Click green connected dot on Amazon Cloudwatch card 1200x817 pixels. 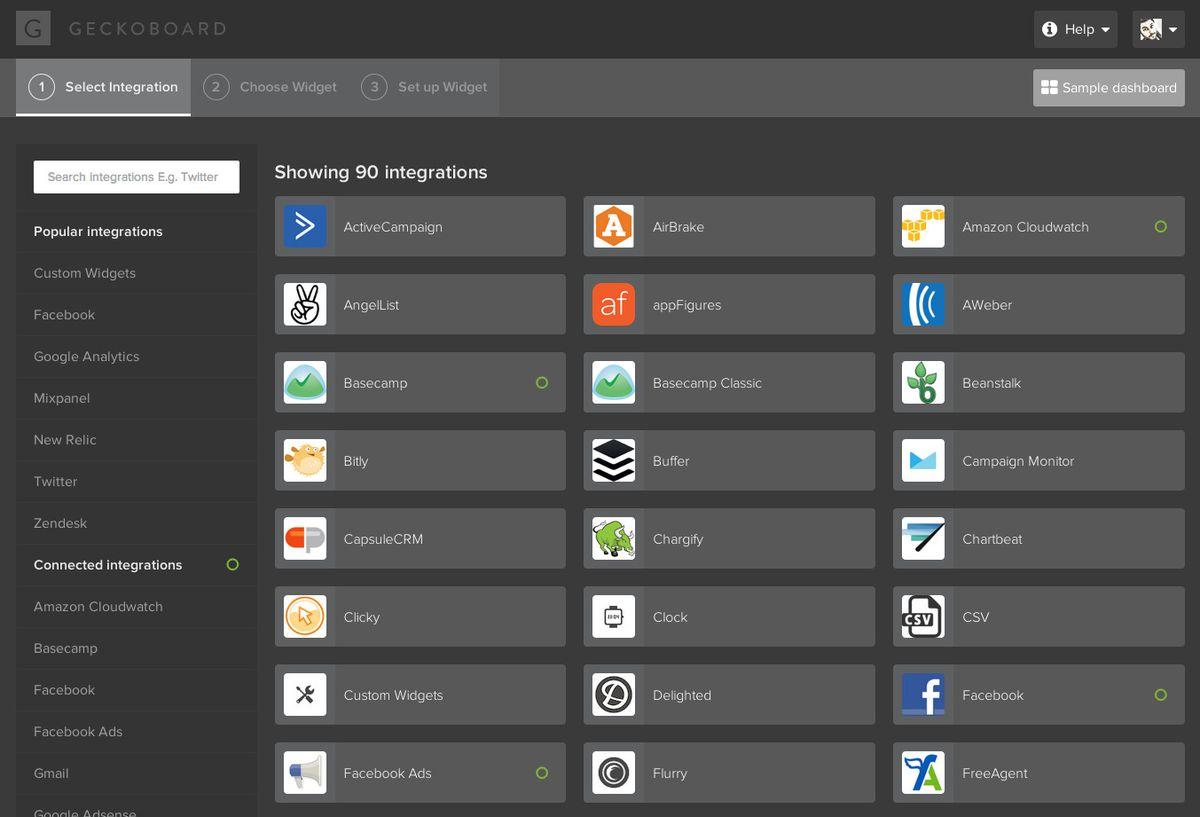[x=1161, y=227]
